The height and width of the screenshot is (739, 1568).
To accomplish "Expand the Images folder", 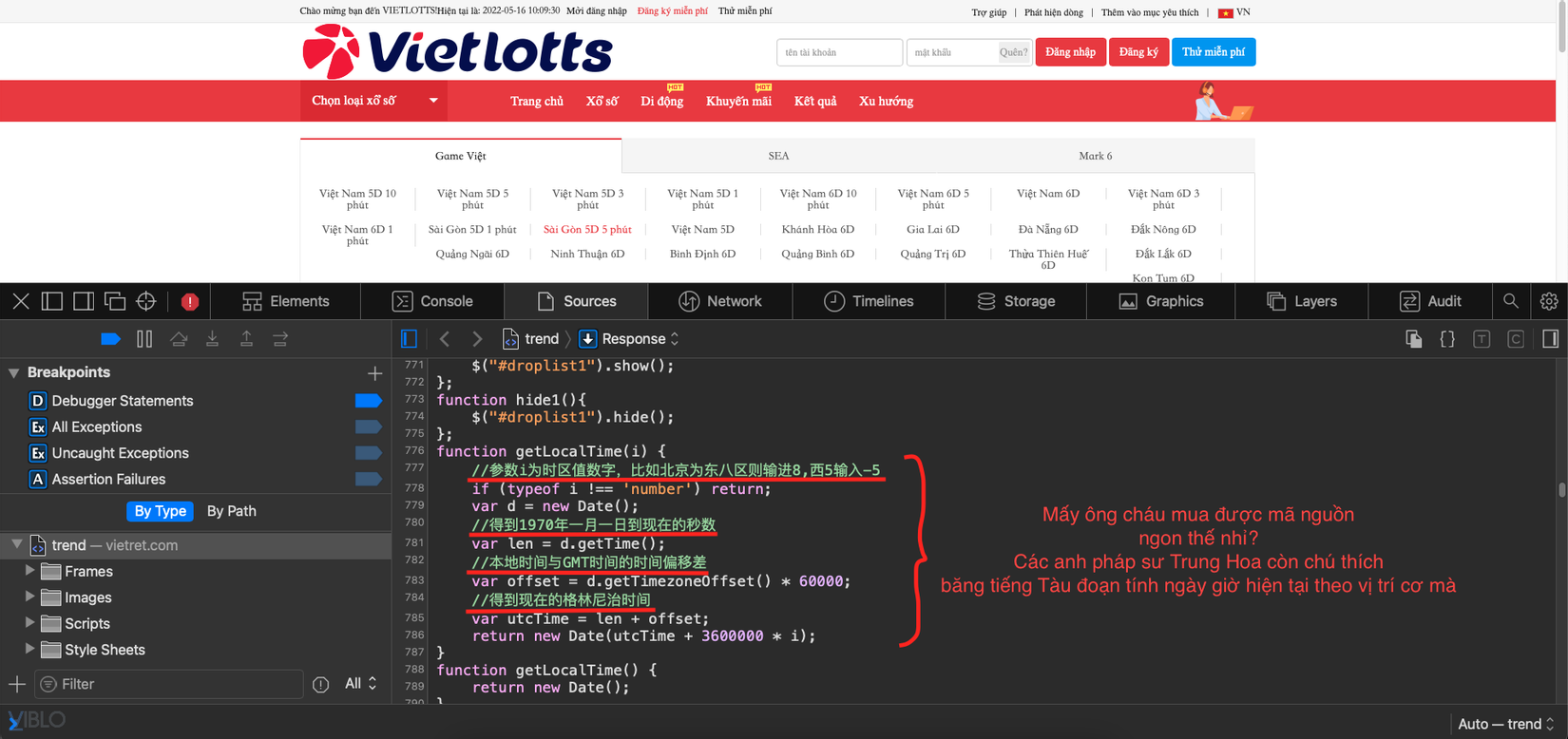I will 29,597.
